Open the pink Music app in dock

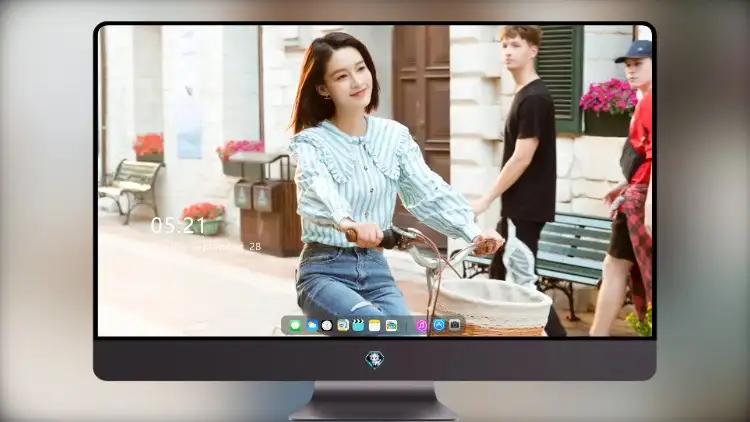[421, 326]
